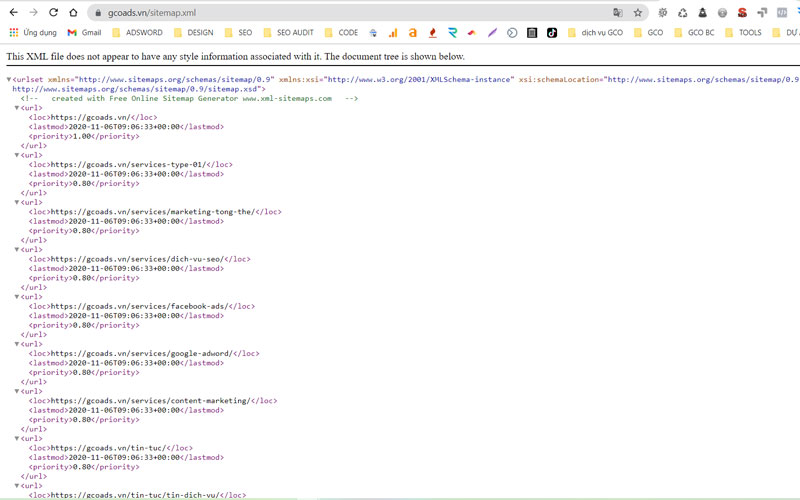Reload the sitemap page
Screen dimensions: 800x500
point(54,12)
